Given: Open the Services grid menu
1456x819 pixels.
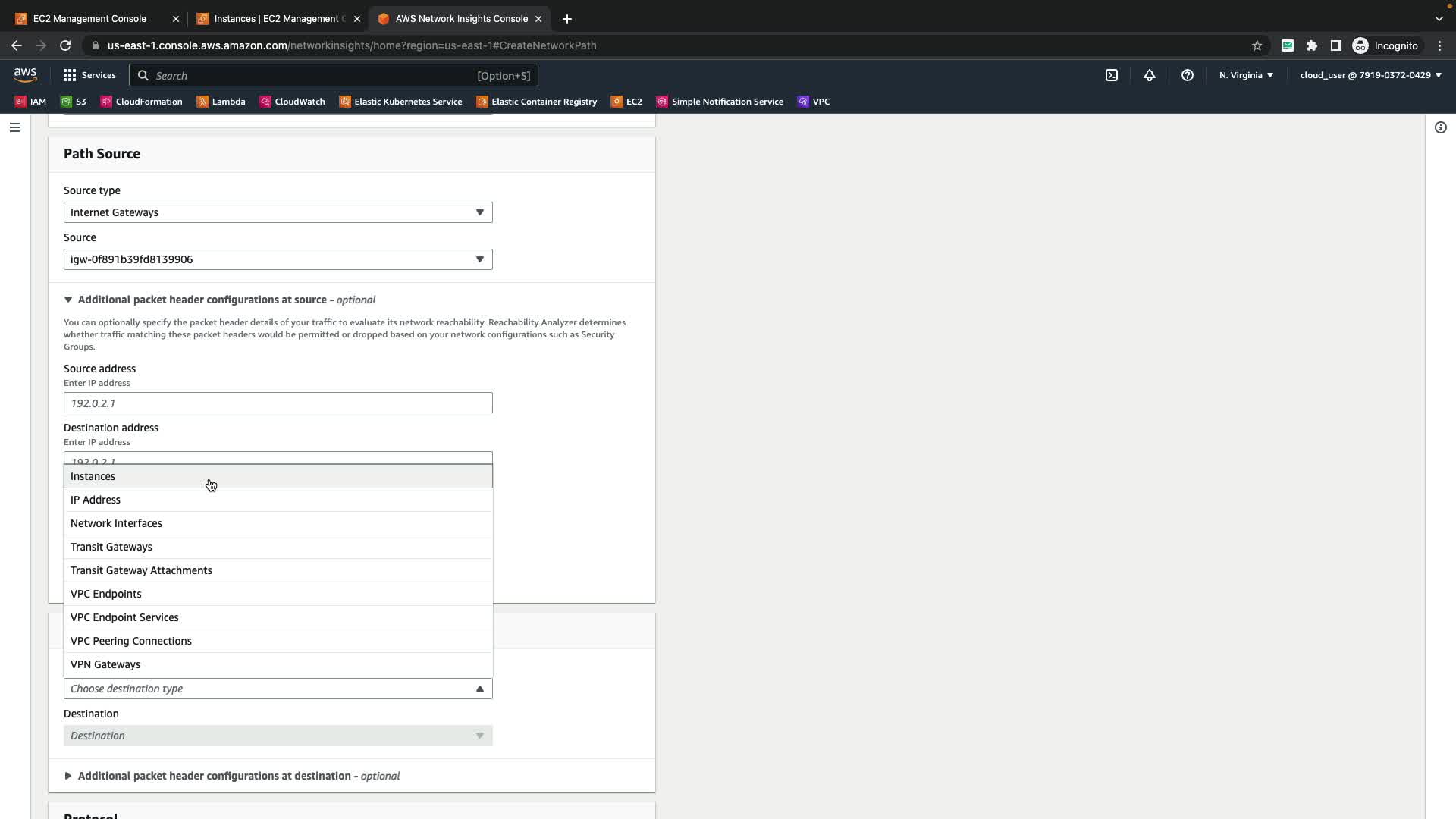Looking at the screenshot, I should [x=89, y=75].
